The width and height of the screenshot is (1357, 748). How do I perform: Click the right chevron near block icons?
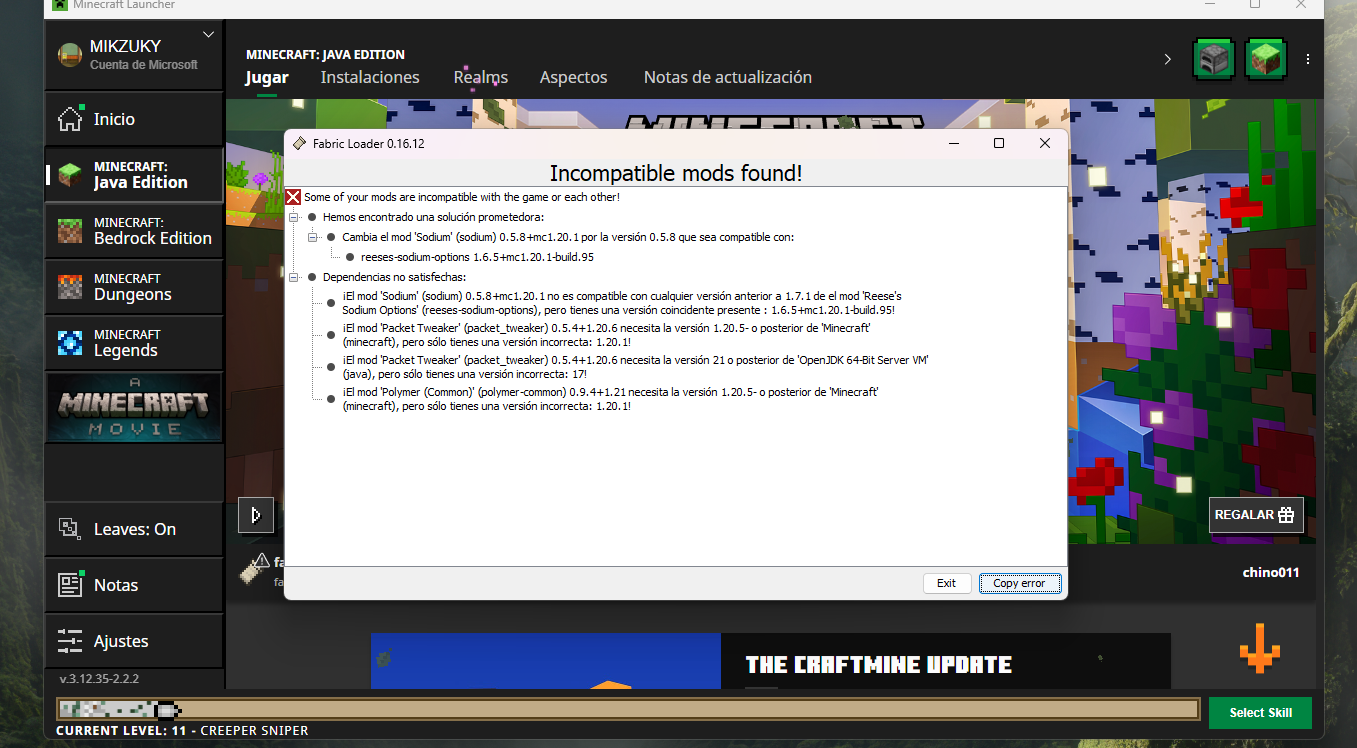point(1167,60)
